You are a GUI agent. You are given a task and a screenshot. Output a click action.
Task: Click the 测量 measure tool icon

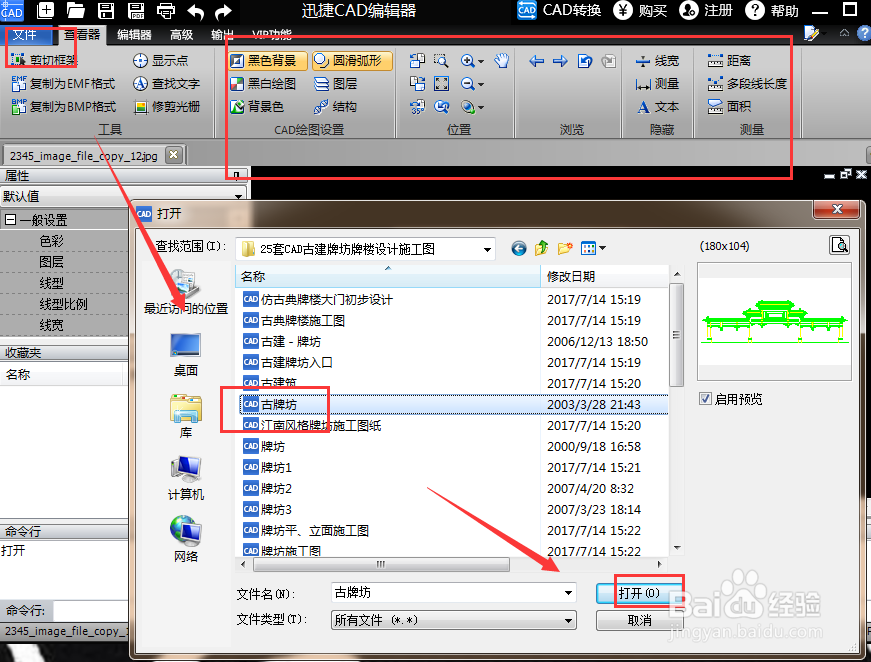[x=644, y=84]
